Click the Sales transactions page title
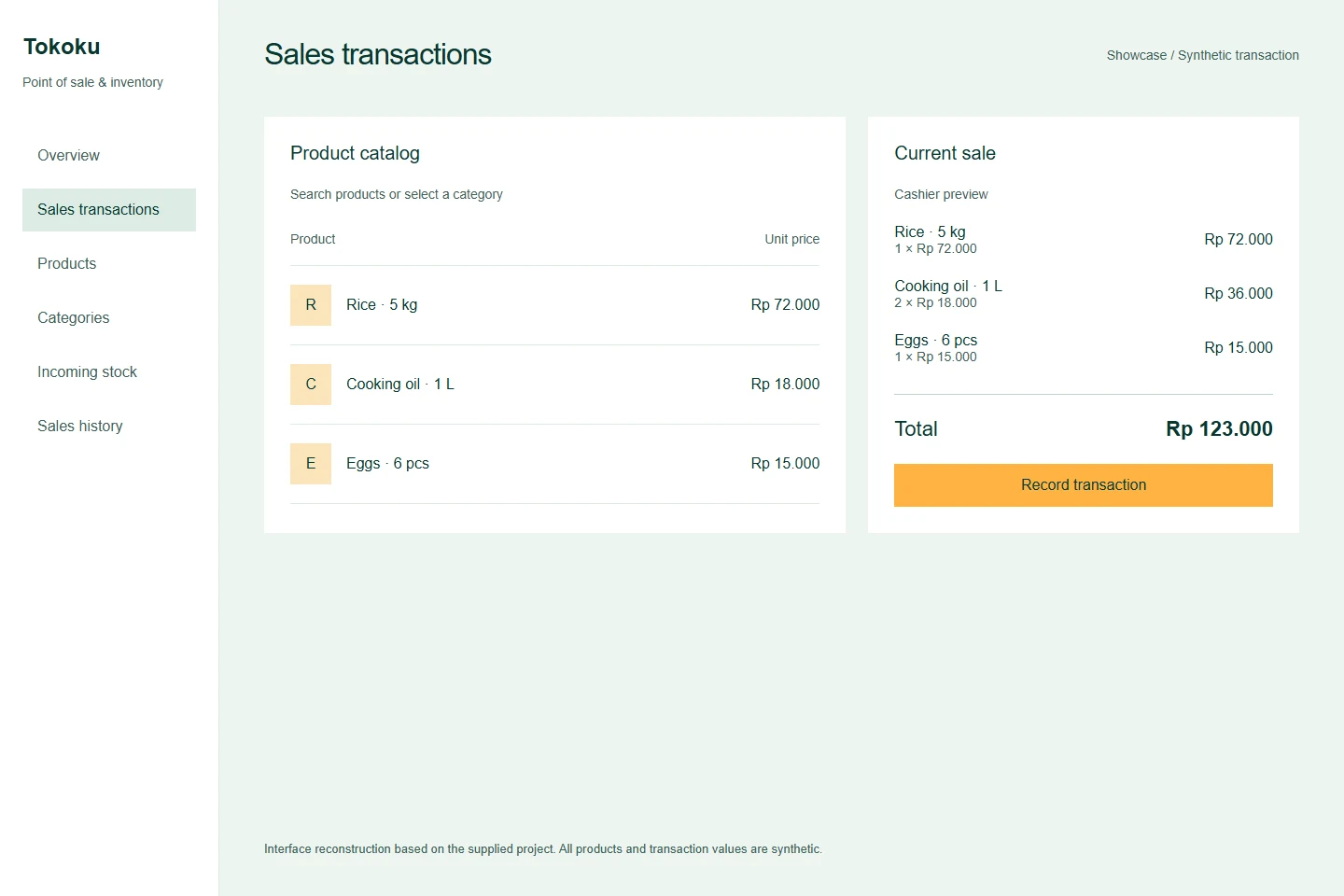1344x896 pixels. coord(378,54)
